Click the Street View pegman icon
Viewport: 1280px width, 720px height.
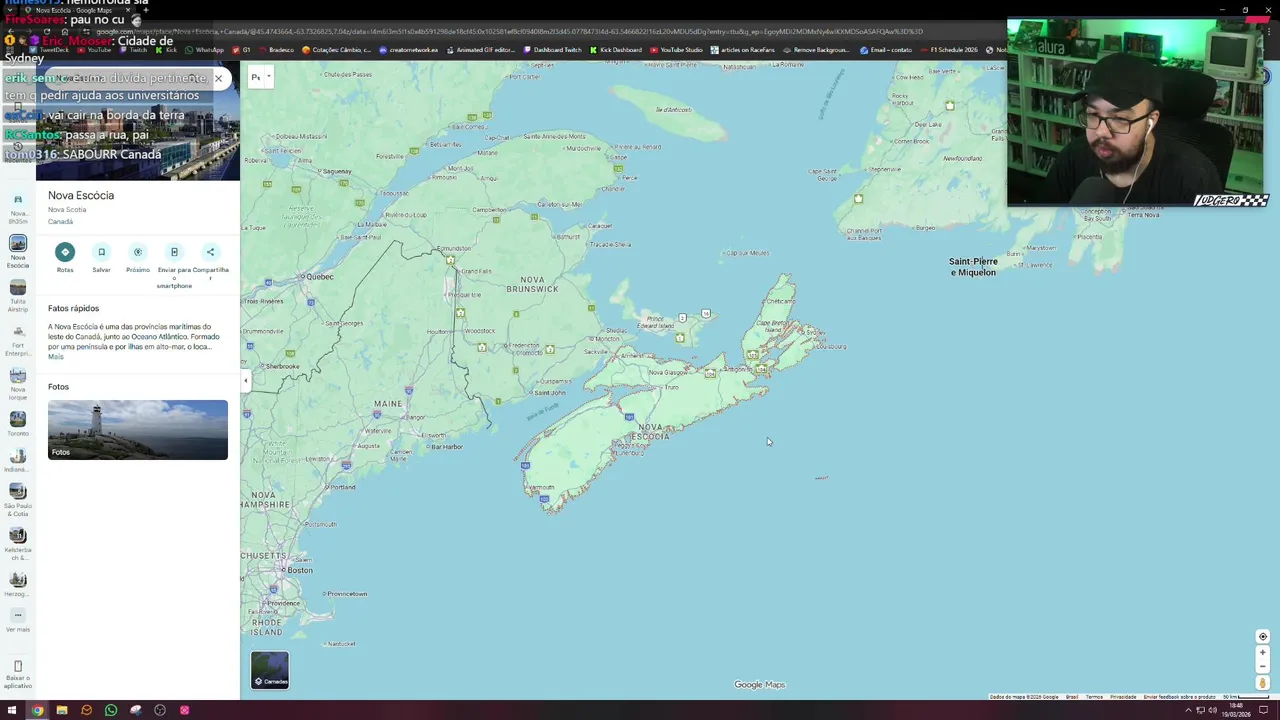click(x=1262, y=683)
